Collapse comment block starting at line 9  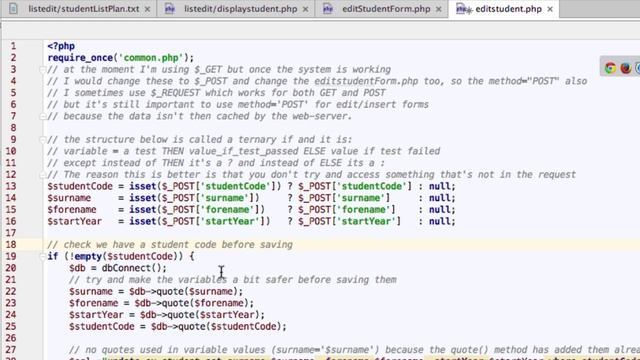pyautogui.click(x=42, y=140)
